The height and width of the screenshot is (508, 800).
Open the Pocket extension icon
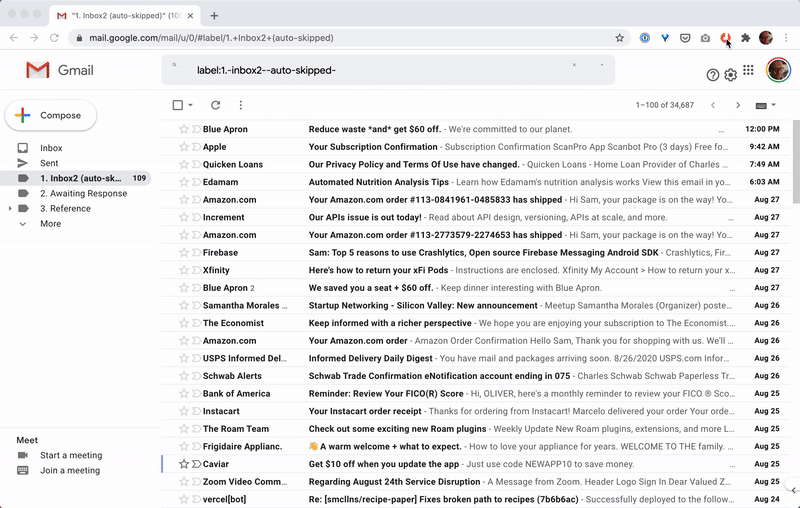click(685, 38)
